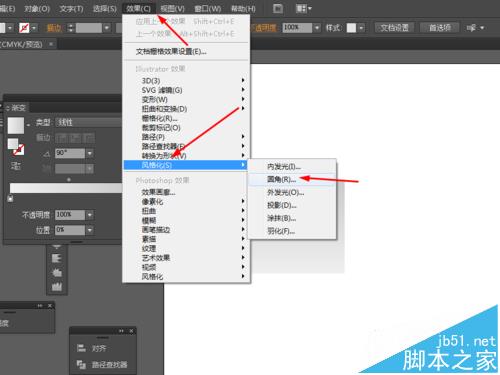Screen dimensions: 500x375
Task: Expand the 3D(3) effects submenu
Action: pyautogui.click(x=186, y=81)
